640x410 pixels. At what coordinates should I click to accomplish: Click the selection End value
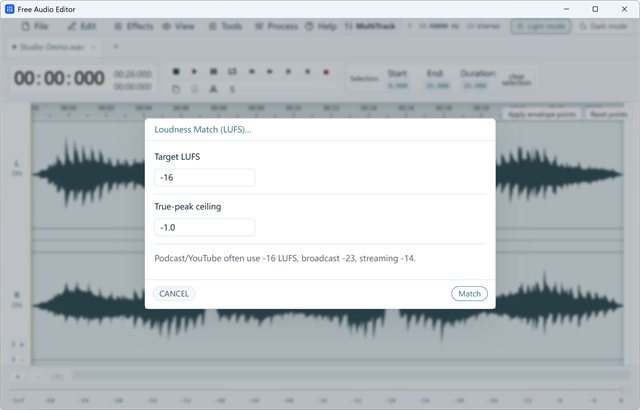click(437, 86)
